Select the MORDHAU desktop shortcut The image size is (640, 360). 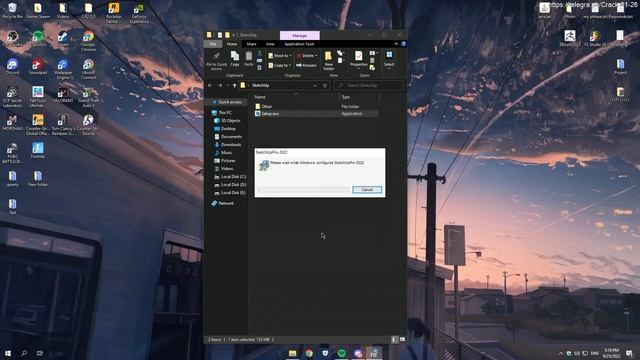tap(12, 122)
